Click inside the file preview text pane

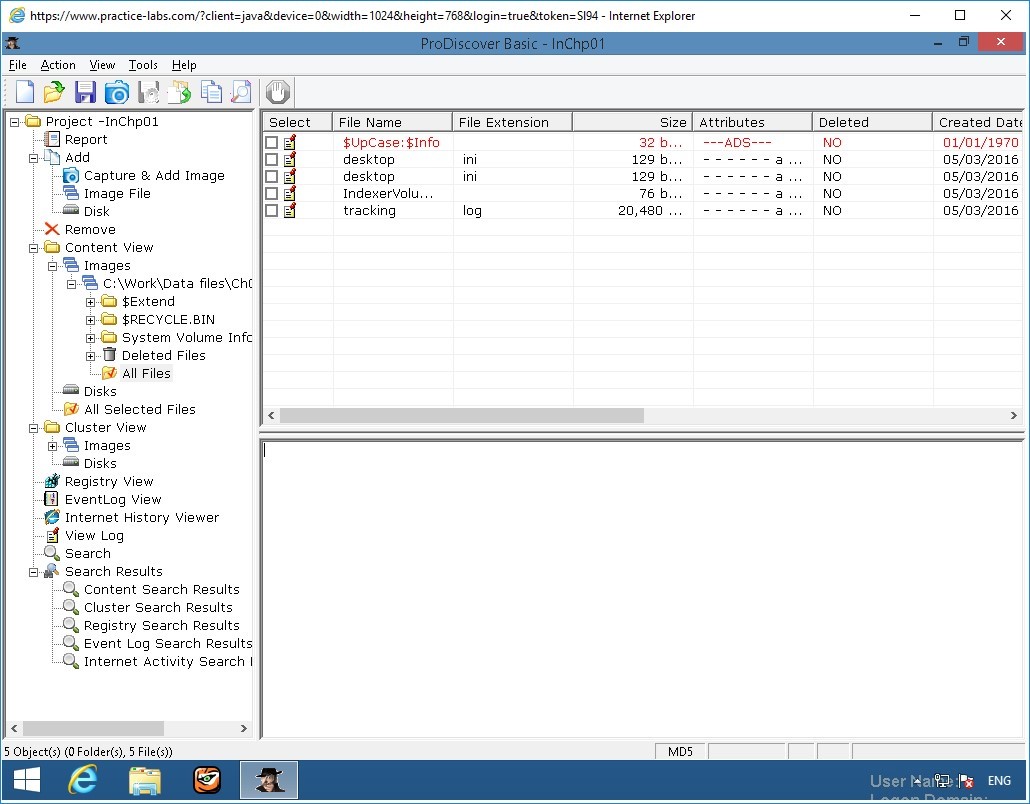(x=642, y=588)
